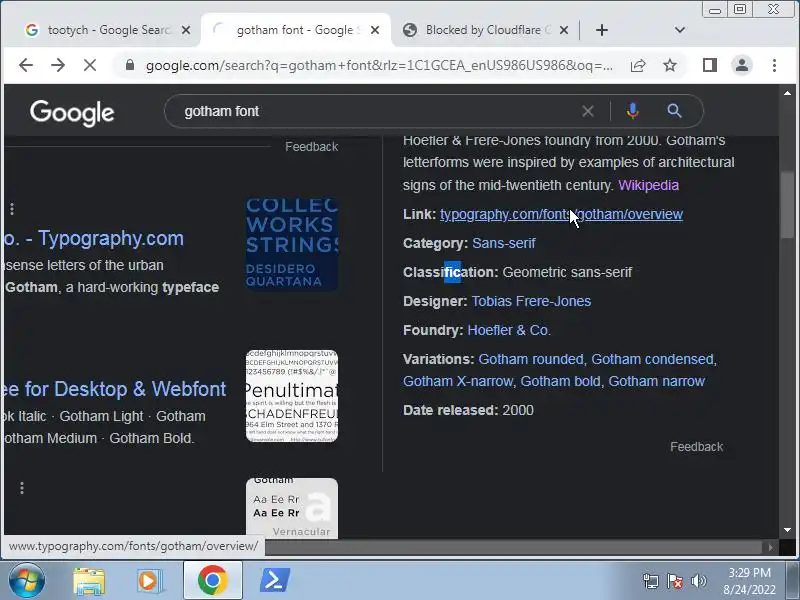The image size is (800, 600).
Task: Open the share page icon in address bar
Action: [638, 65]
